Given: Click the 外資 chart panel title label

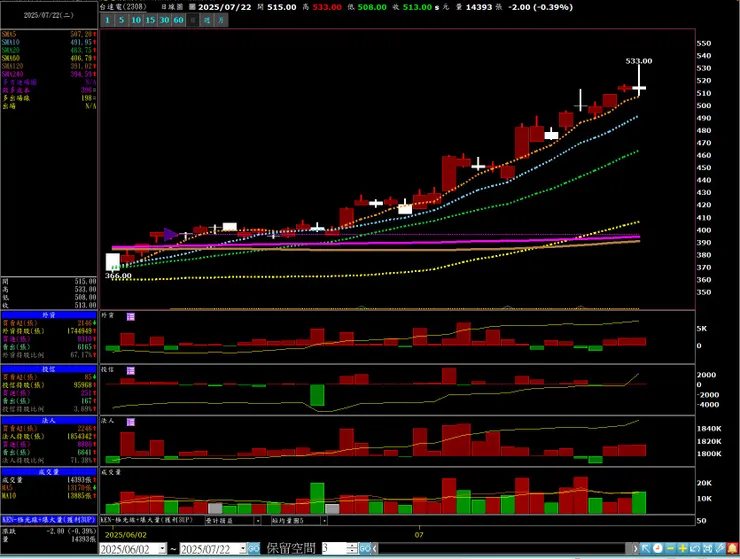Looking at the screenshot, I should click(x=108, y=315).
